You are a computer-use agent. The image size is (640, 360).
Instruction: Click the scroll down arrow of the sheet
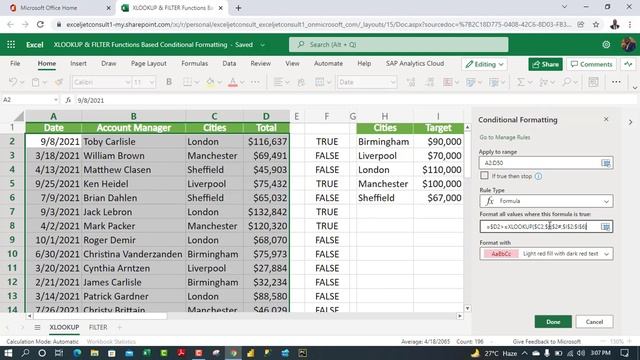467,309
